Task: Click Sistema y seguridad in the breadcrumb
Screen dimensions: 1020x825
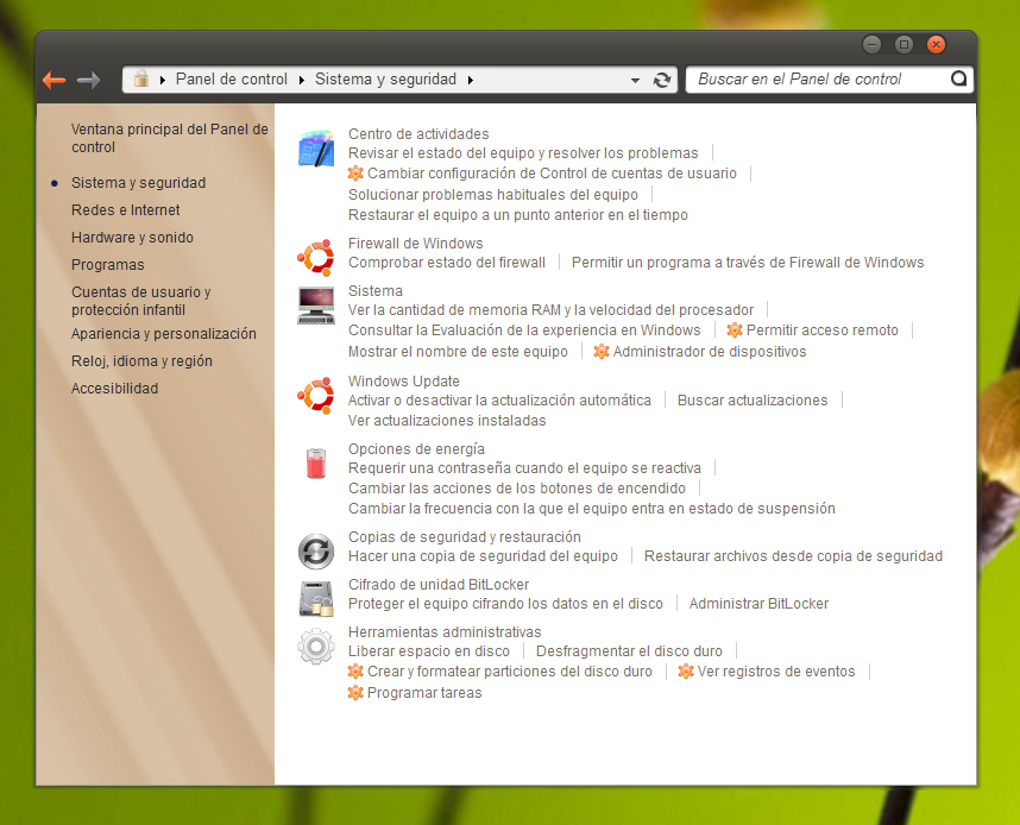Action: pos(385,79)
